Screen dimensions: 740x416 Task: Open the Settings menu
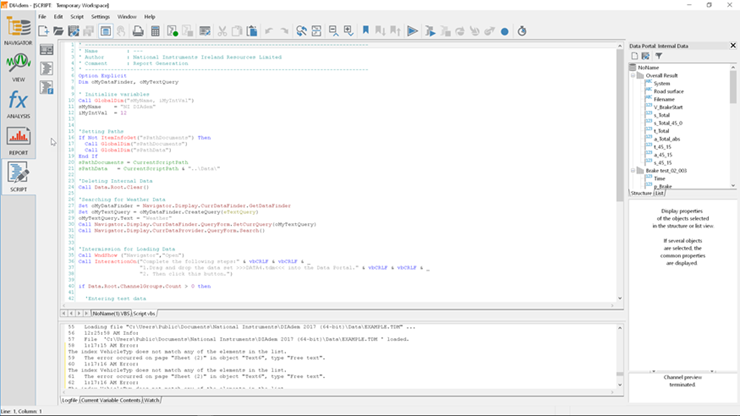coord(100,17)
